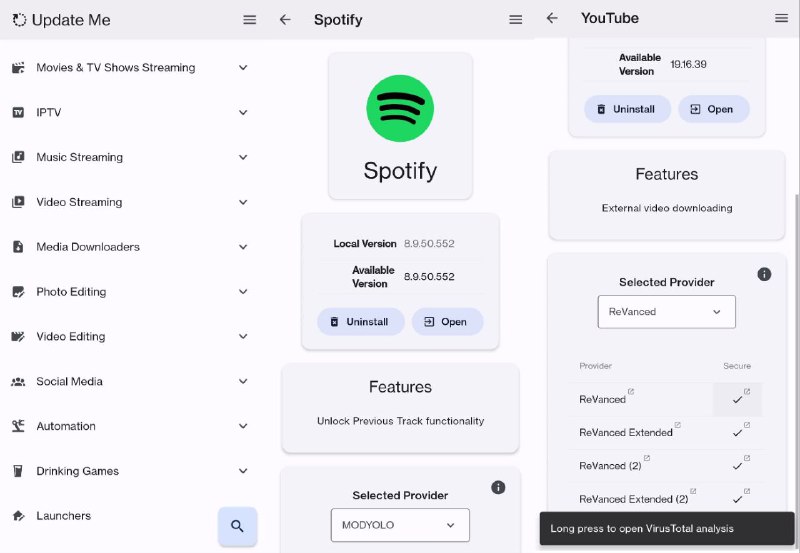This screenshot has height=553, width=800.
Task: Click the secure checkmark for ReVanced (2)
Action: [738, 466]
